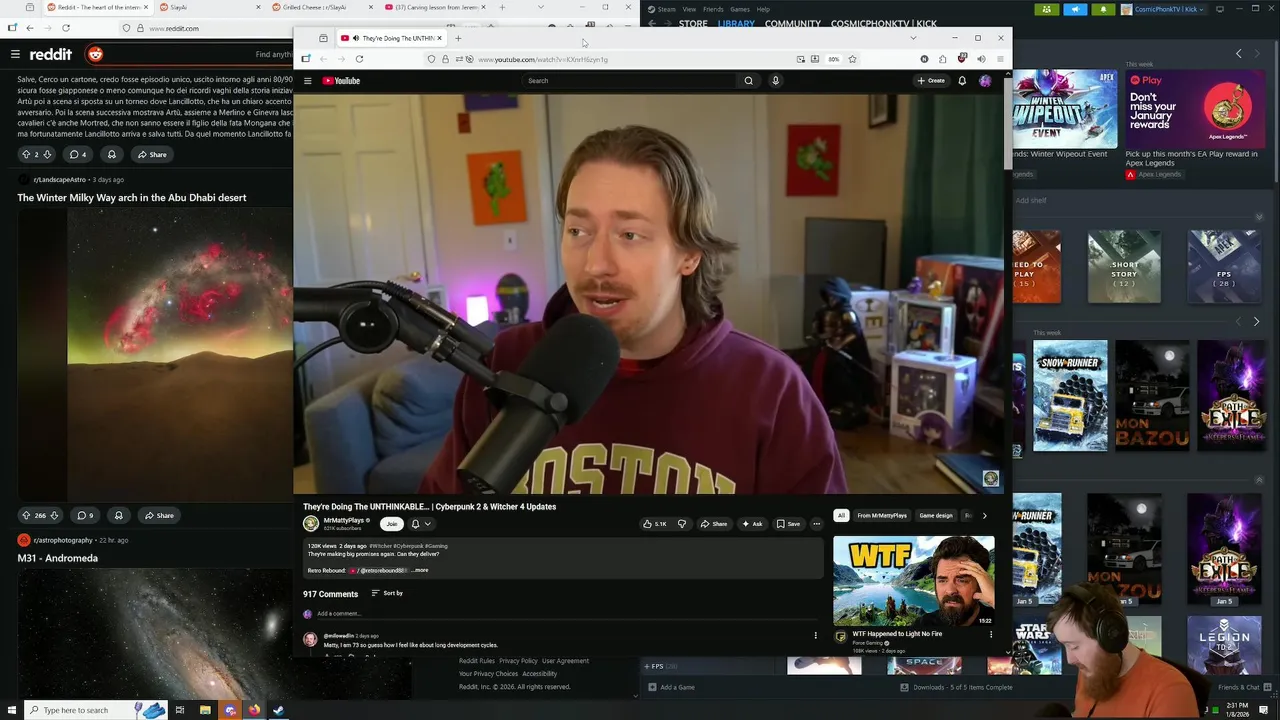1280x720 pixels.
Task: Open WTF Happened to Light No Fire thumbnail
Action: (914, 581)
